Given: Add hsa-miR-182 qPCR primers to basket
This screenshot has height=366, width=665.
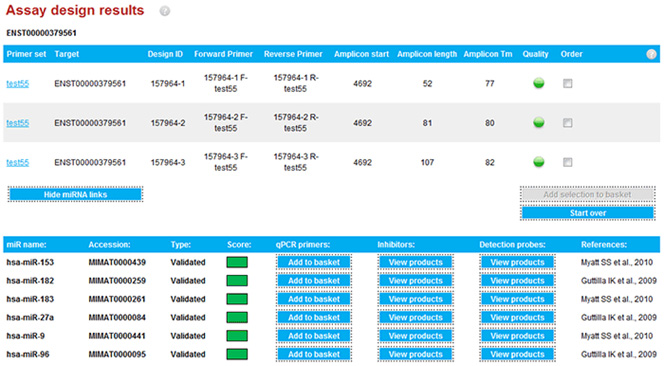Looking at the screenshot, I should pos(314,281).
